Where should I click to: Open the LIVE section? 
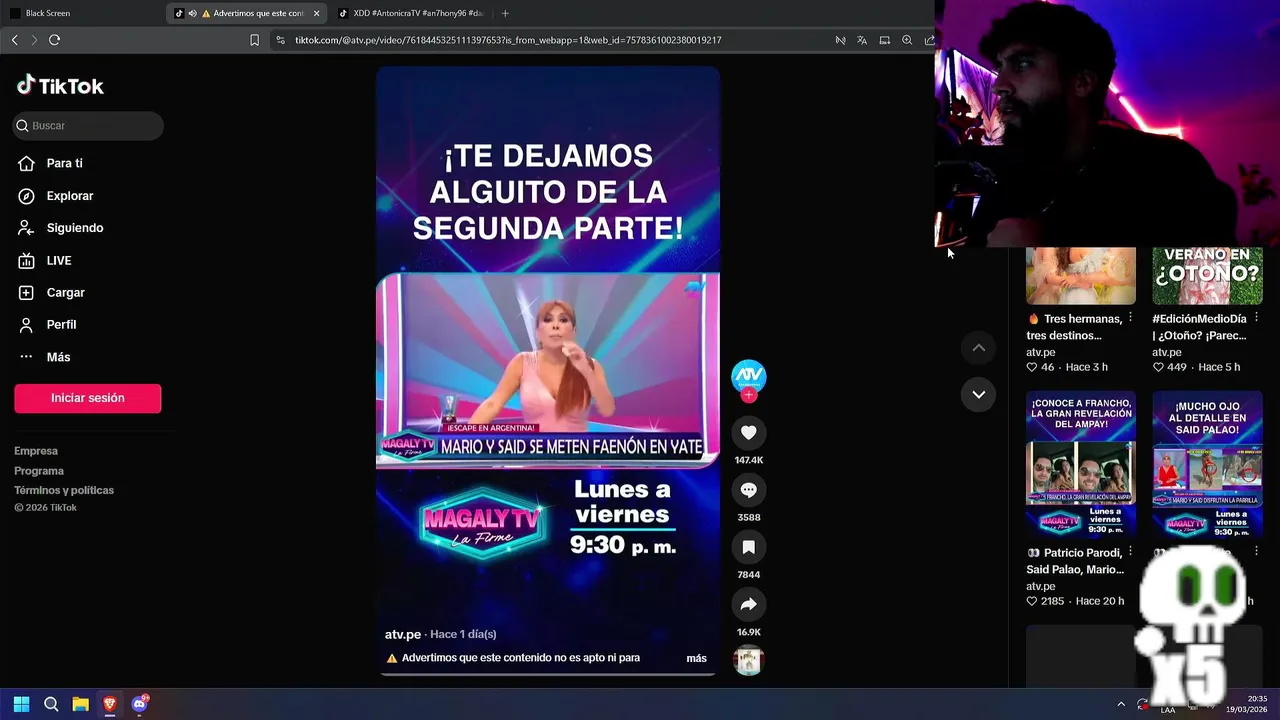click(58, 260)
